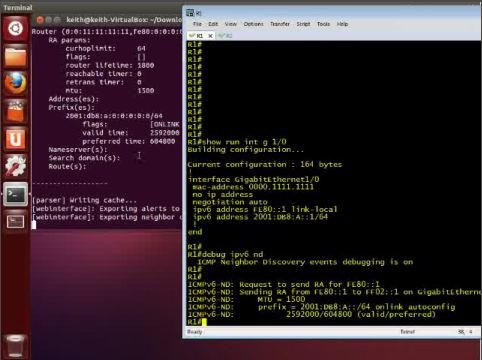Select the active Terminal dock icon
The width and height of the screenshot is (482, 360).
pyautogui.click(x=15, y=194)
